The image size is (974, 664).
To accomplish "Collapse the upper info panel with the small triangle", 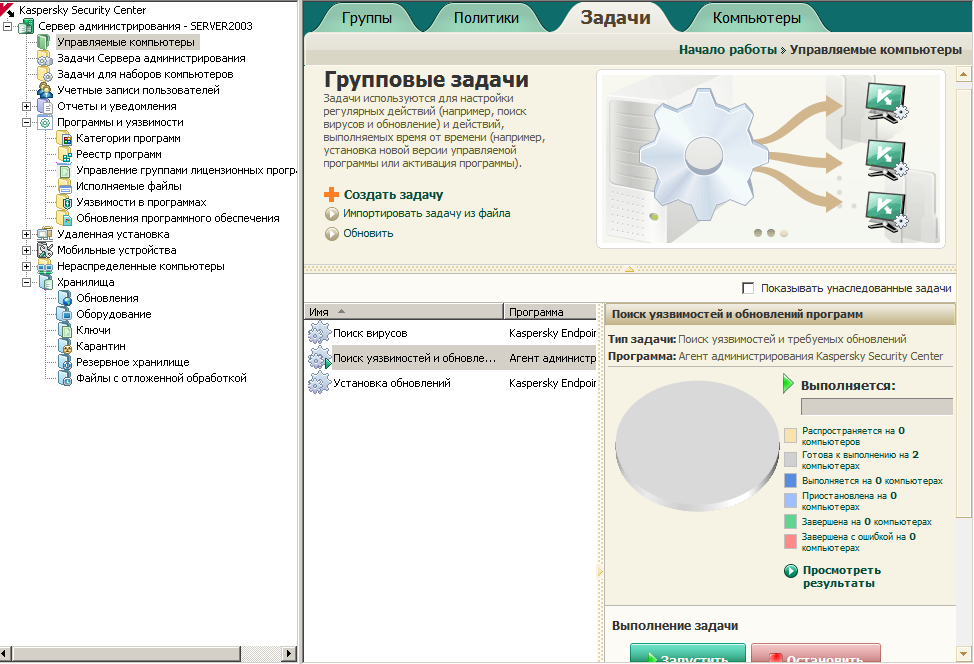I will pyautogui.click(x=629, y=269).
